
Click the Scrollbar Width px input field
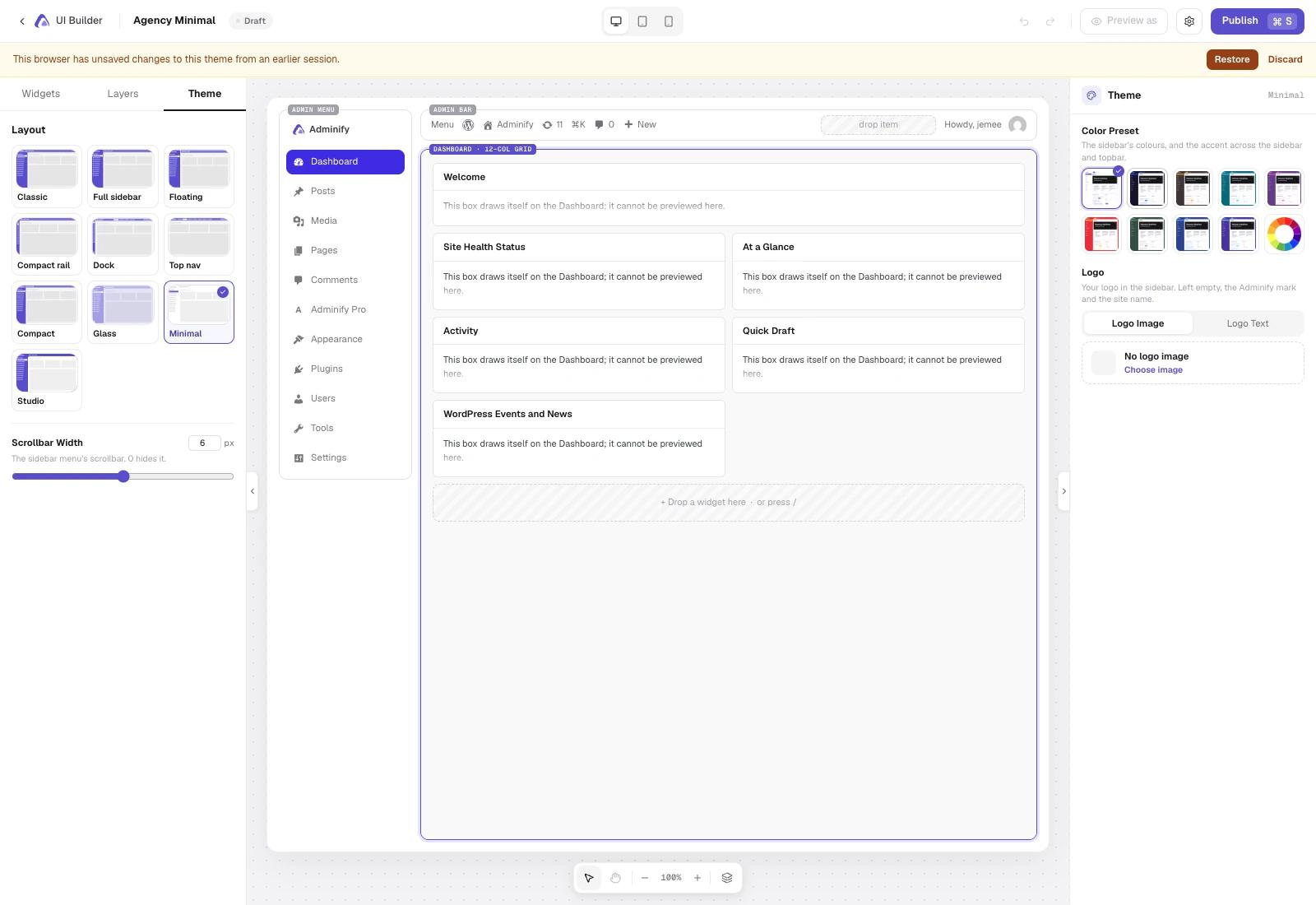click(204, 443)
